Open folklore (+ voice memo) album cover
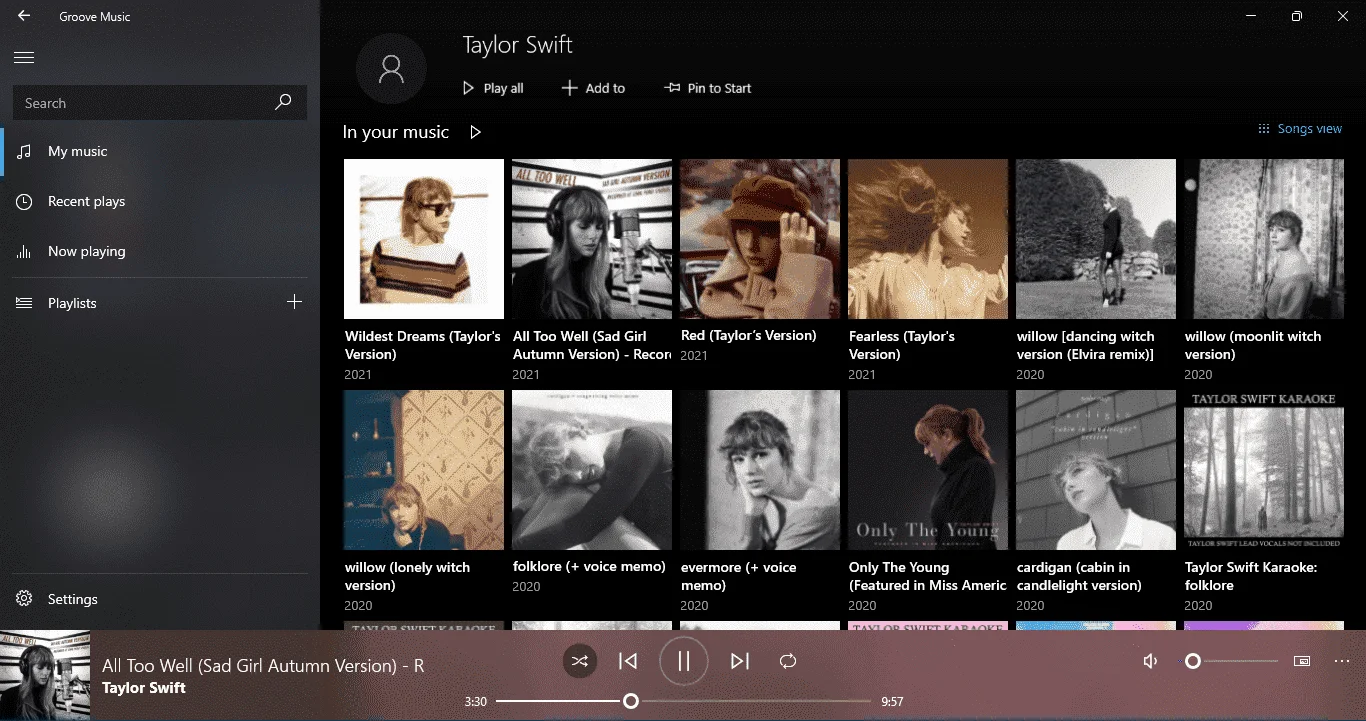Image resolution: width=1366 pixels, height=721 pixels. coord(592,470)
